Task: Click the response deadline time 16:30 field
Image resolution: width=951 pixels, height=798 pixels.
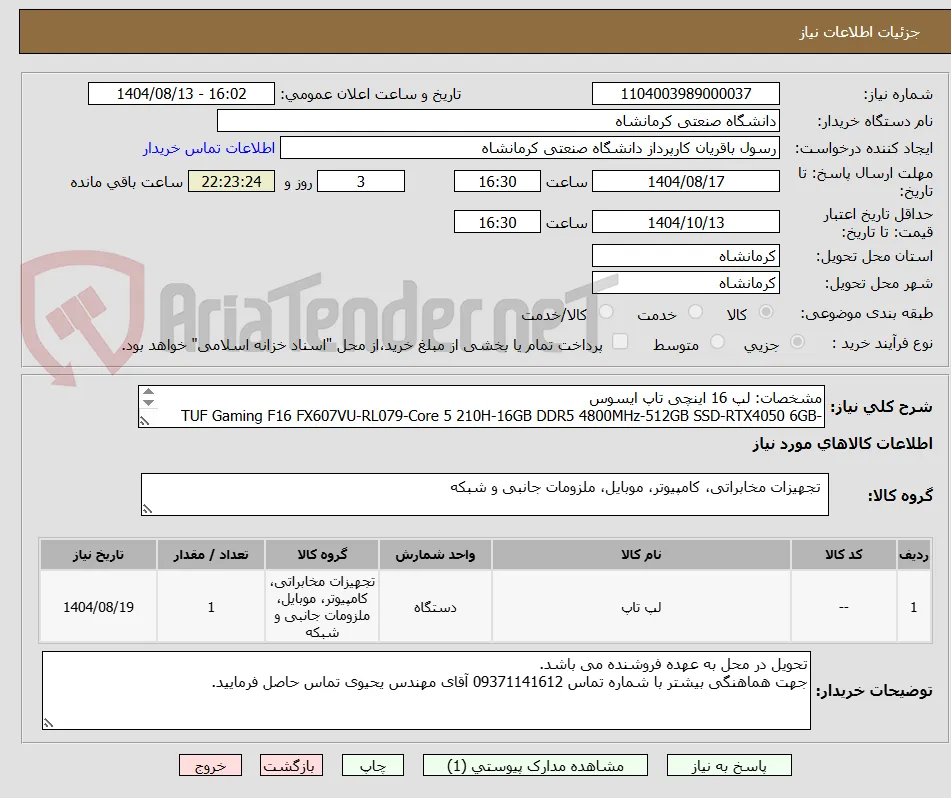Action: tap(497, 181)
